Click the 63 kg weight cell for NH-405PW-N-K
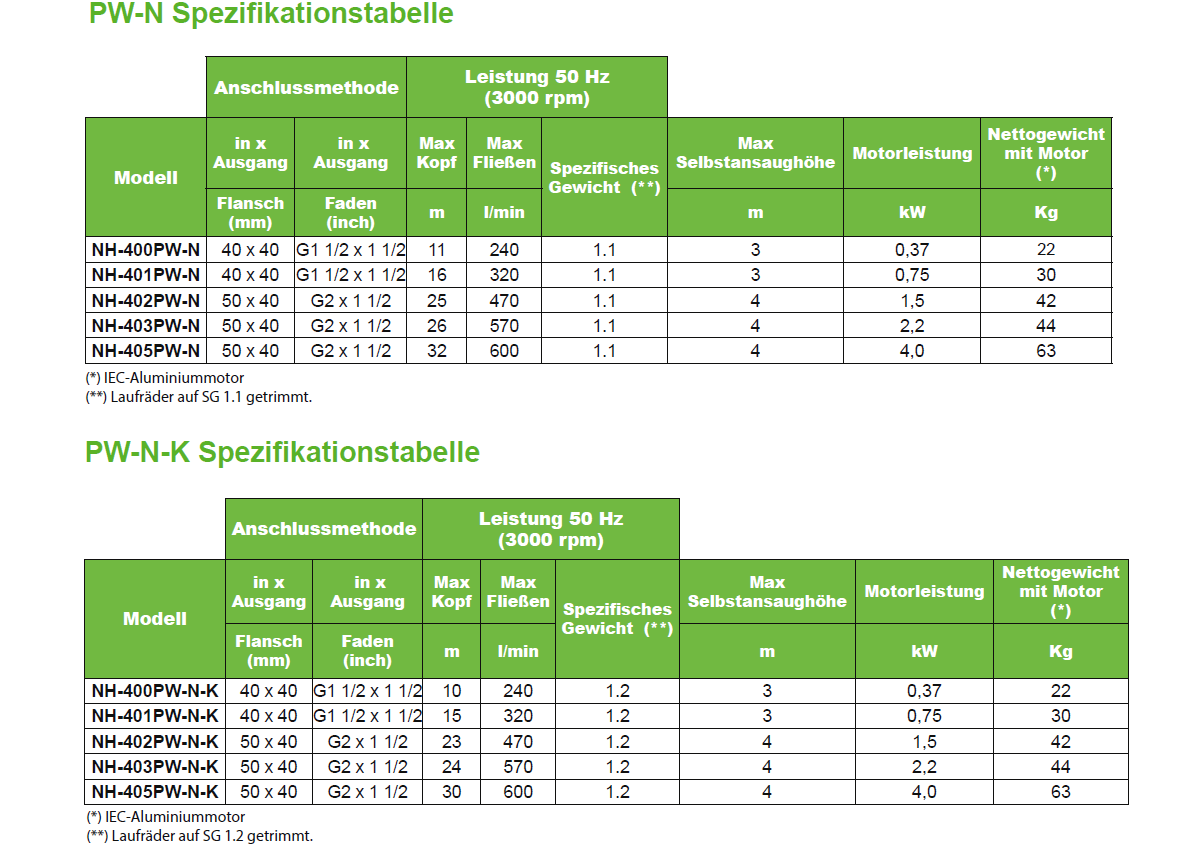The image size is (1200, 849). pyautogui.click(x=1060, y=792)
